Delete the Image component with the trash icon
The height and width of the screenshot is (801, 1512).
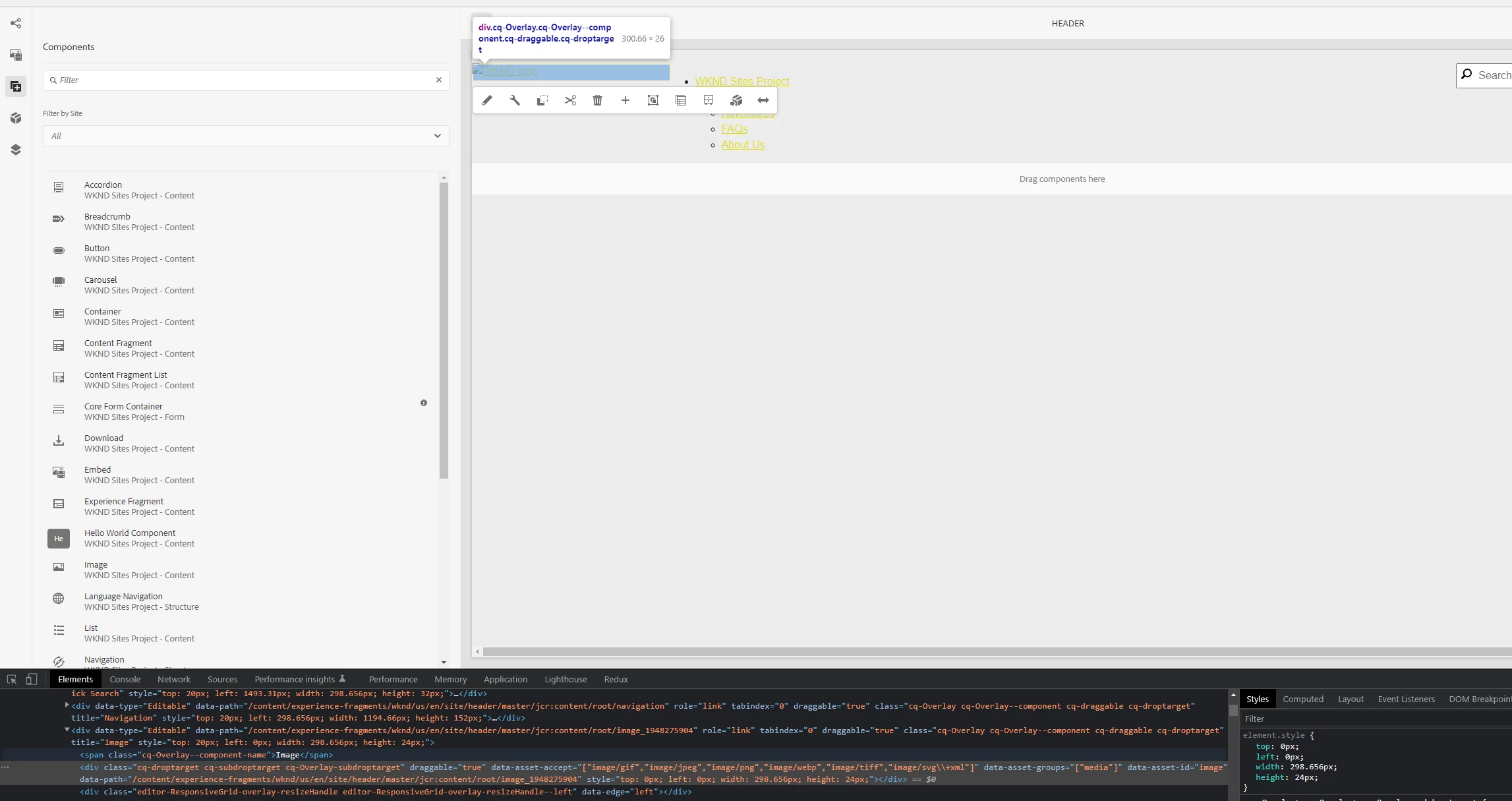point(597,100)
